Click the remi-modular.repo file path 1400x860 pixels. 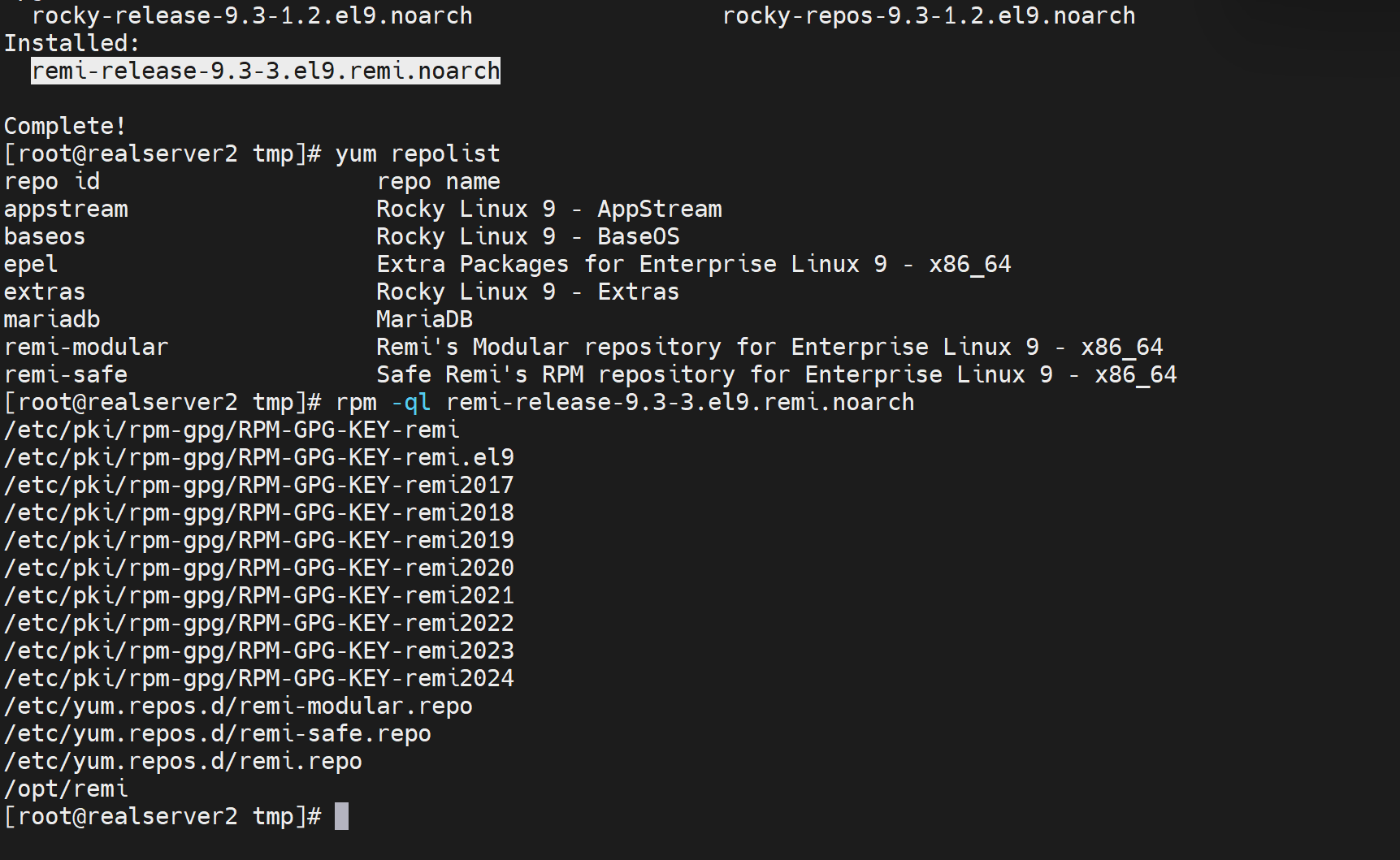coord(238,707)
